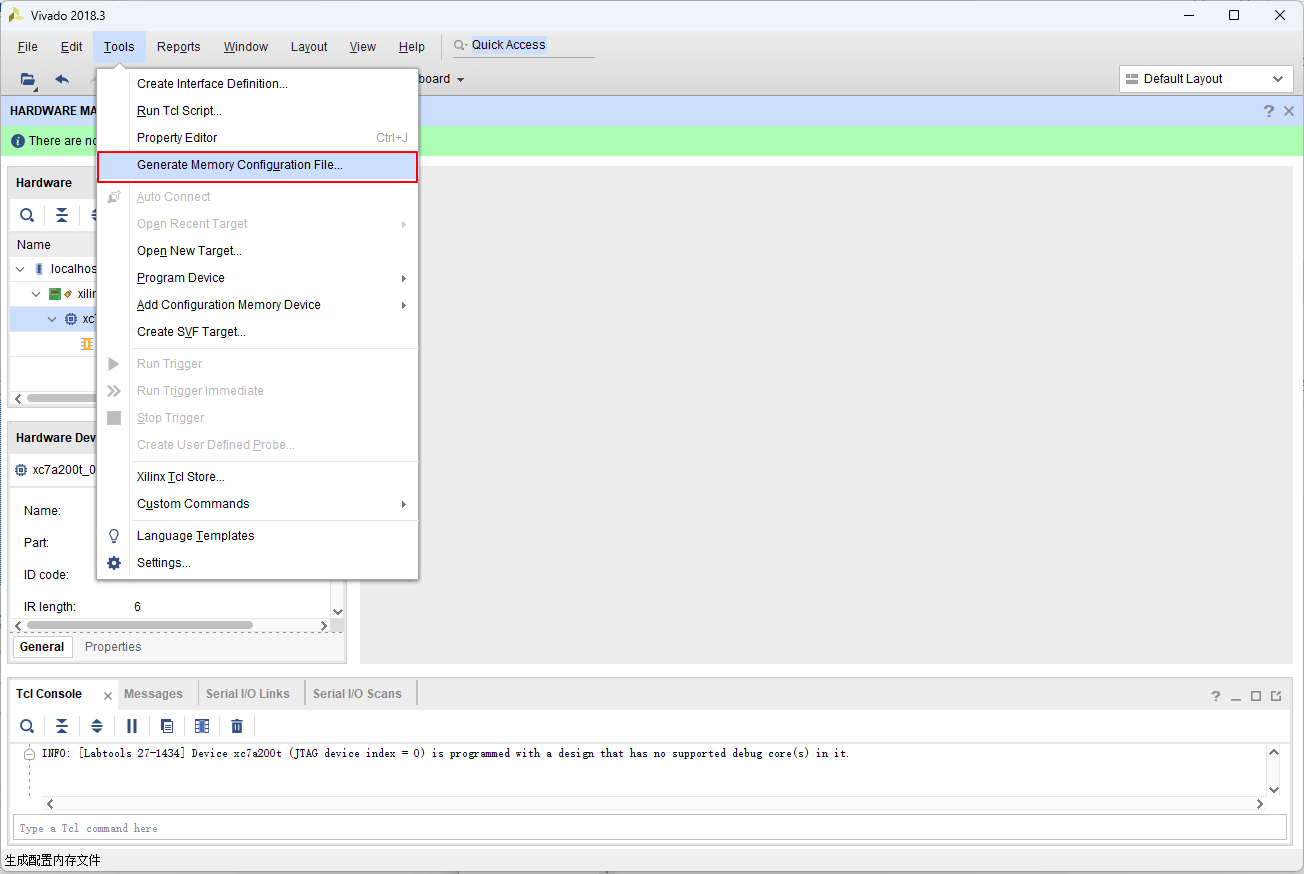
Task: Collapse the xc7 device tree node
Action: (x=53, y=319)
